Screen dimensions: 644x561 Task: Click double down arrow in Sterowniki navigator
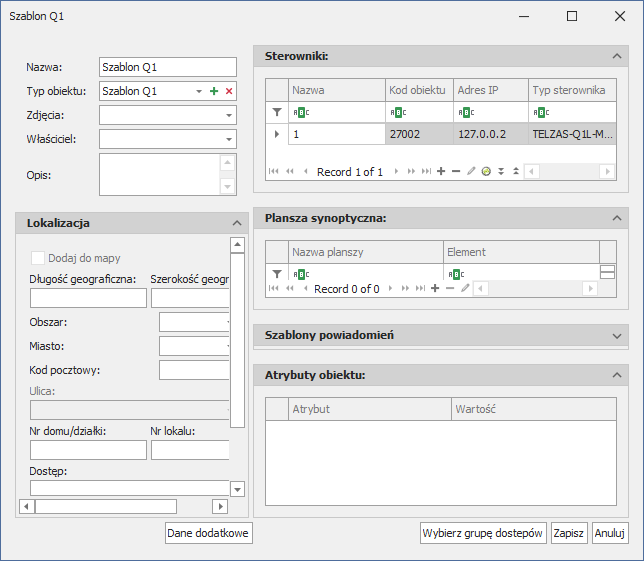pos(501,171)
